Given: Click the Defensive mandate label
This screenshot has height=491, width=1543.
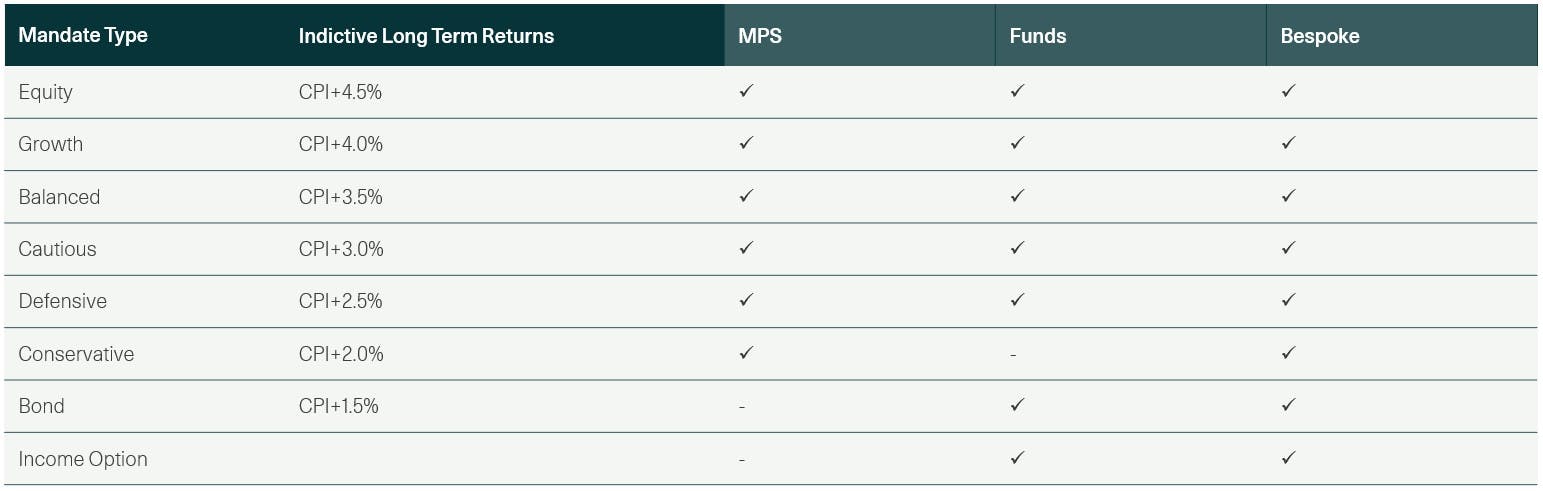Looking at the screenshot, I should [x=62, y=301].
